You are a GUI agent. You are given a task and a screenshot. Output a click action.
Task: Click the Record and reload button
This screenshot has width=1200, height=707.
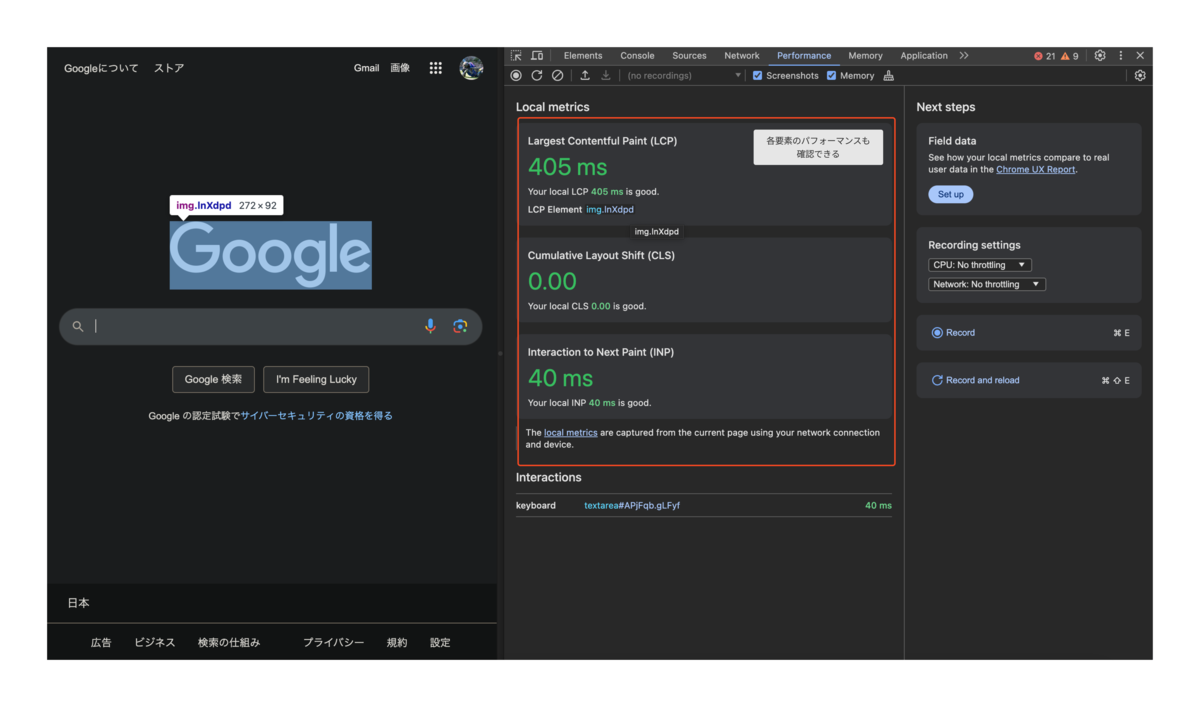(x=1029, y=380)
